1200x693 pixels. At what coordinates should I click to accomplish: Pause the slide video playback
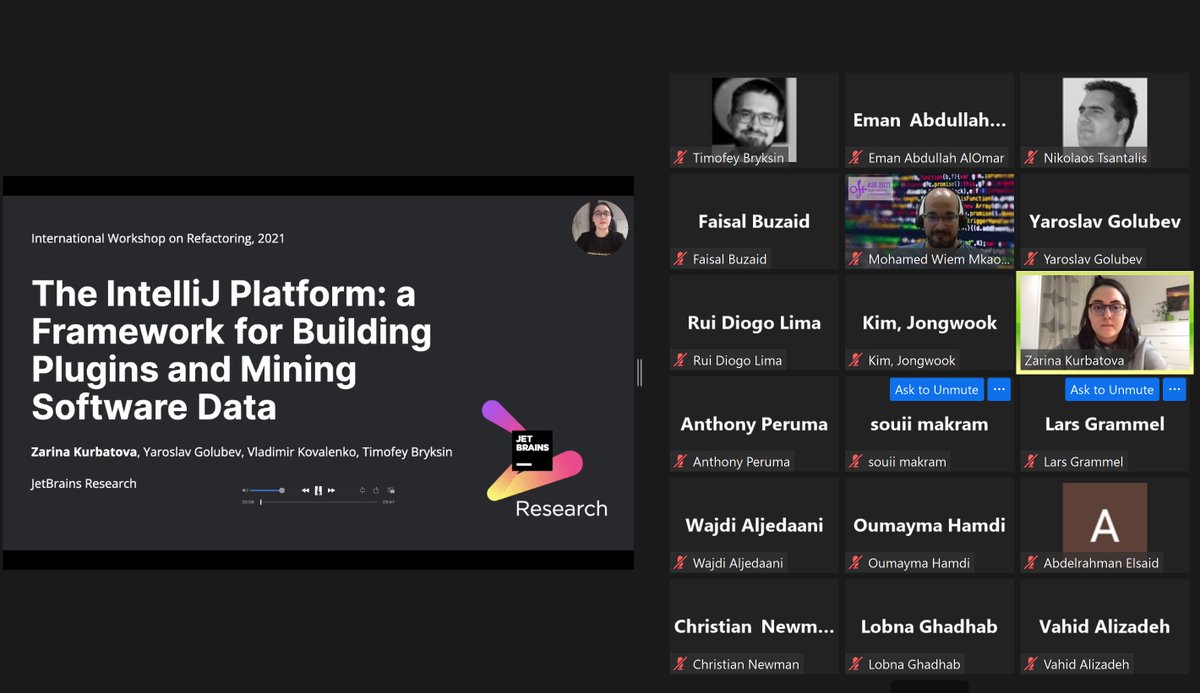pos(318,490)
